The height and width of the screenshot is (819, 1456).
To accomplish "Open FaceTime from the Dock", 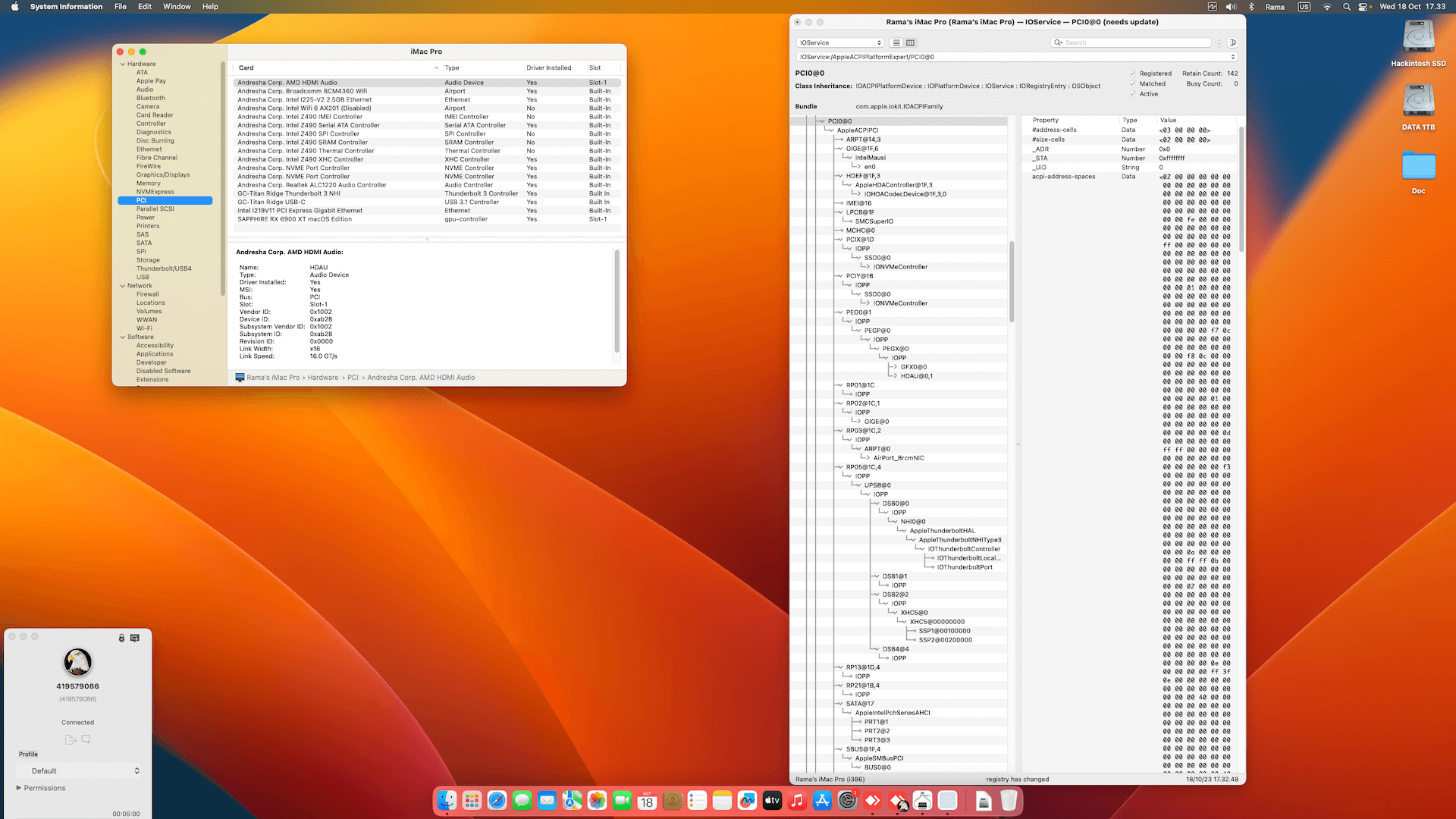I will 623,800.
